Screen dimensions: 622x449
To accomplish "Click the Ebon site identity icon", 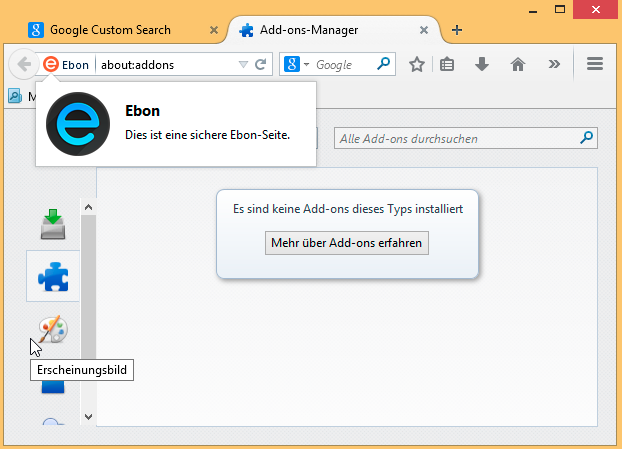I will [x=52, y=64].
